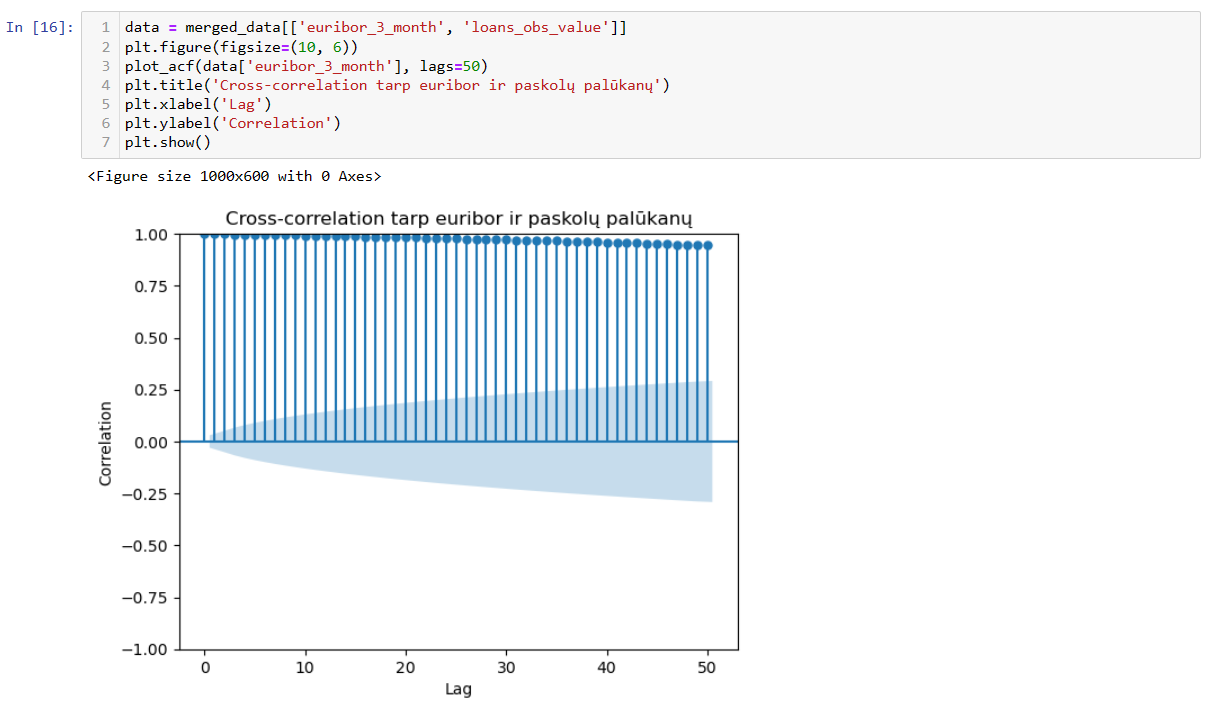Image resolution: width=1207 pixels, height=727 pixels.
Task: Click the "plt.xlabel('Lag')" code line
Action: coord(198,104)
